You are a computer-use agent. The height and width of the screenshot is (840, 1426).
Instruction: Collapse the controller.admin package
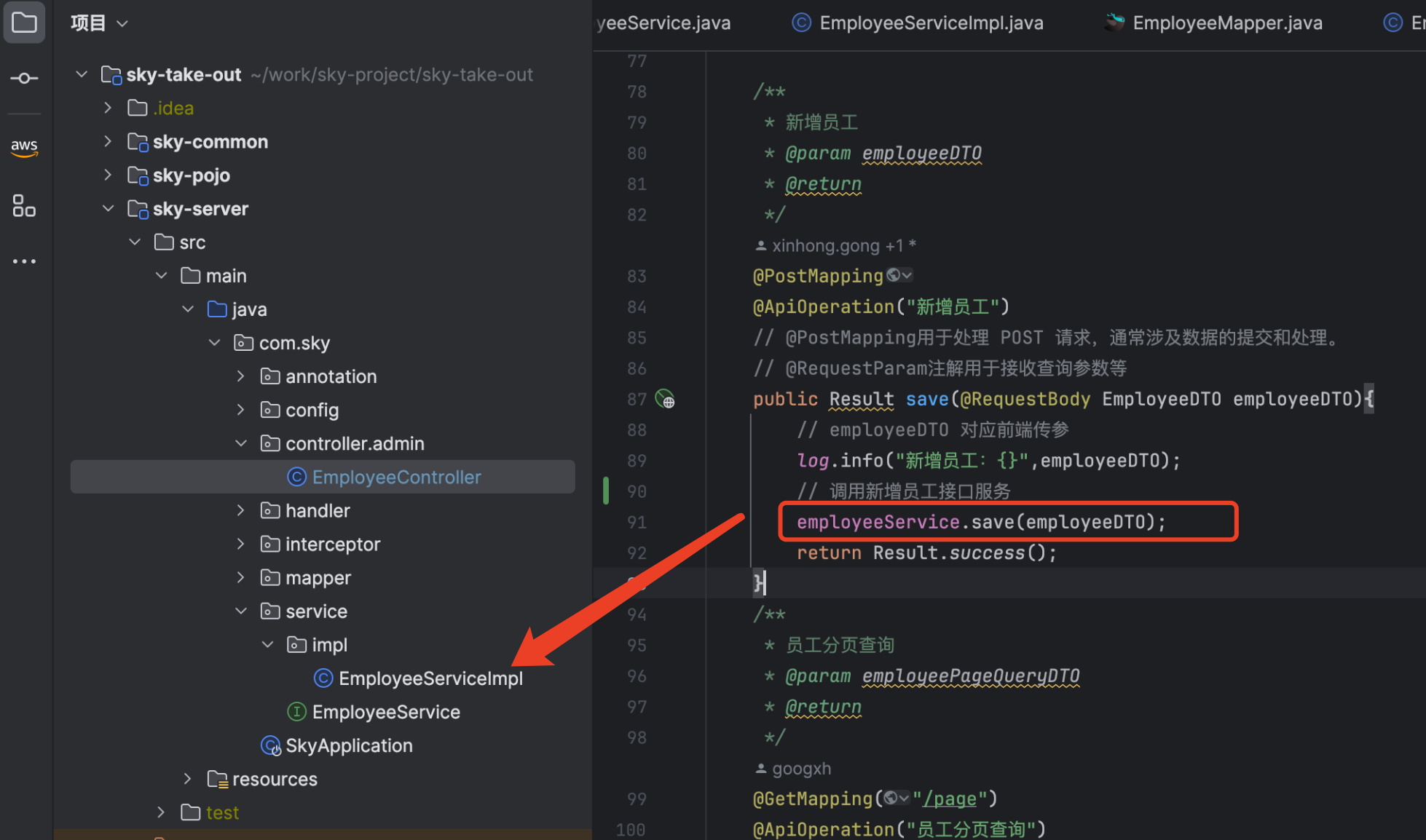(x=241, y=443)
